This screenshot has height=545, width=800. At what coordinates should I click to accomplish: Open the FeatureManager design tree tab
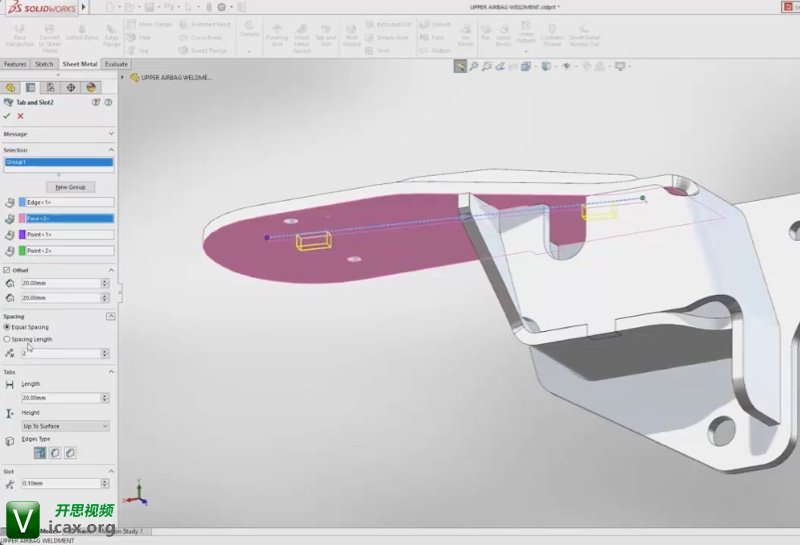coord(11,88)
